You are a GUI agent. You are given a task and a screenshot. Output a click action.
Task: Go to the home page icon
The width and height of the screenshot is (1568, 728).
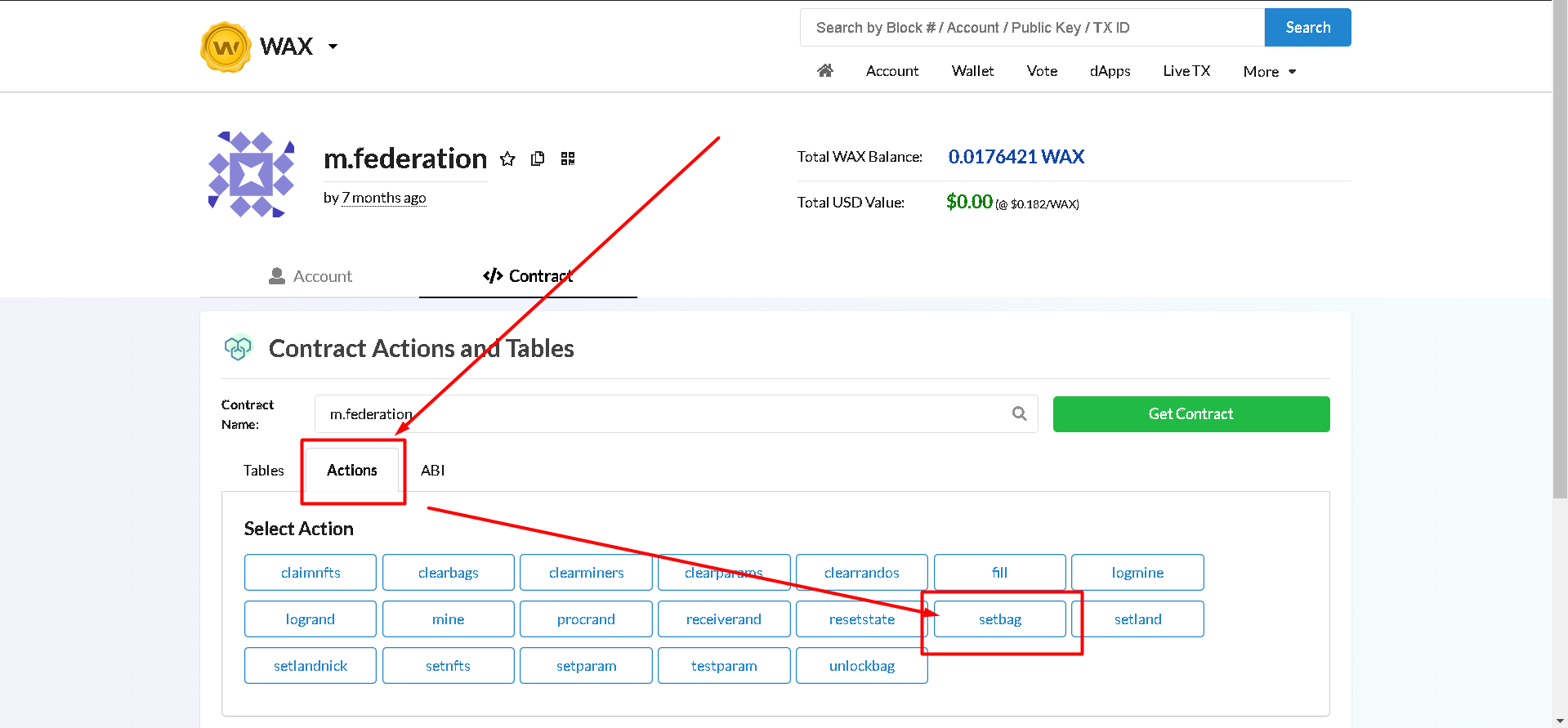825,71
